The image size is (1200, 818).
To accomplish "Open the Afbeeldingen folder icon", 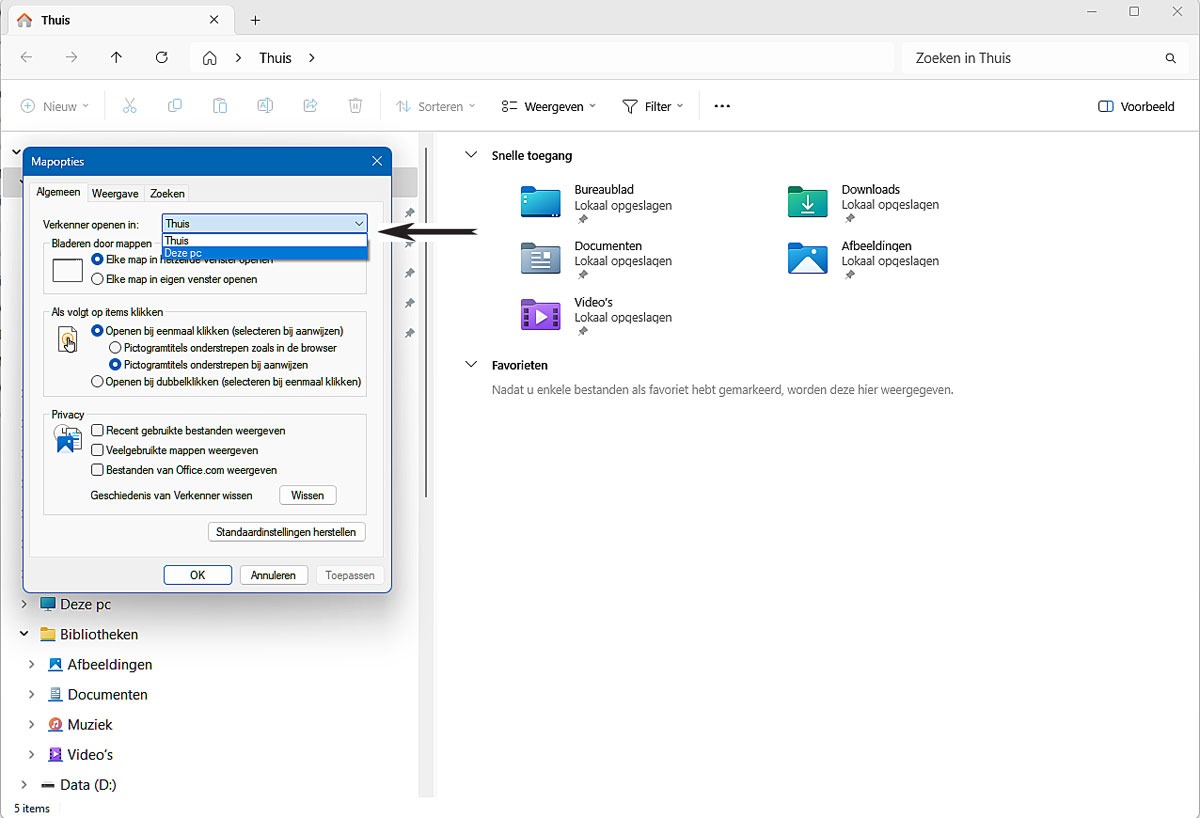I will click(x=808, y=258).
